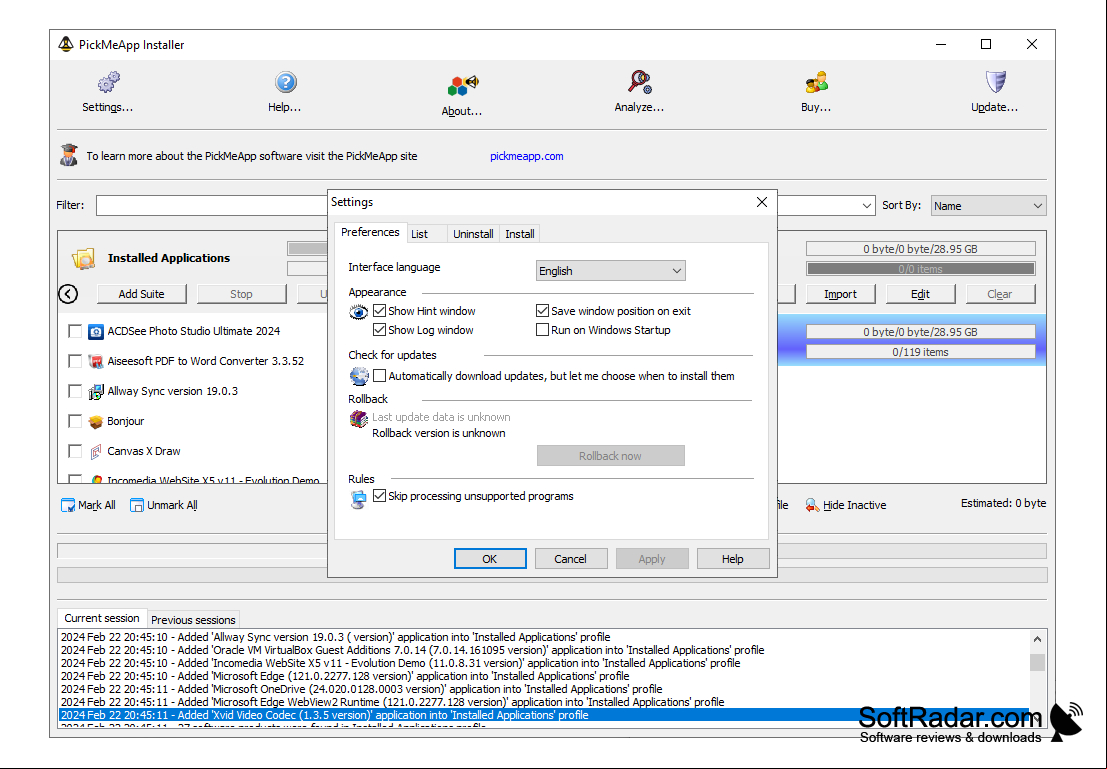Click the 0/119 items progress bar
The width and height of the screenshot is (1107, 769).
(x=921, y=352)
